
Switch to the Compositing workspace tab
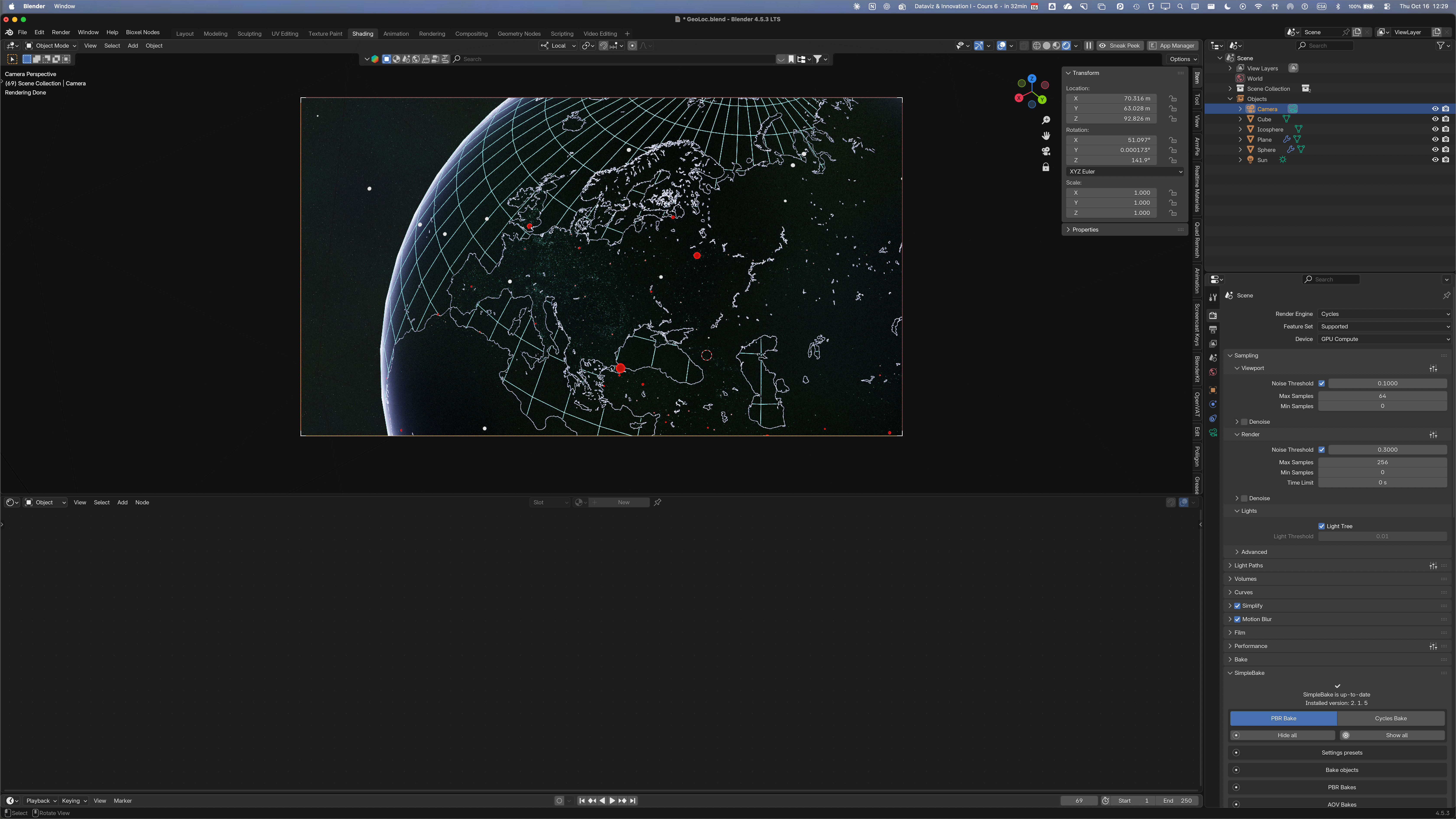click(471, 34)
